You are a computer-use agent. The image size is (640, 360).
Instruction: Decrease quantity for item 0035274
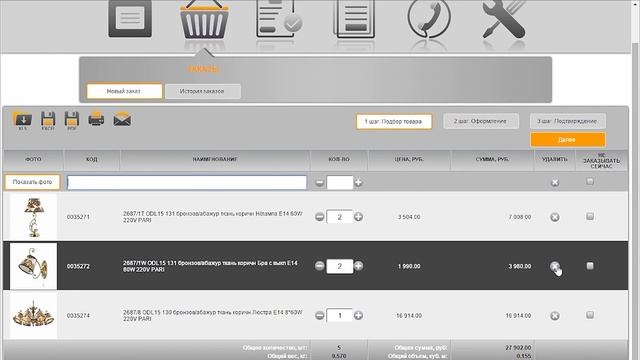[320, 316]
